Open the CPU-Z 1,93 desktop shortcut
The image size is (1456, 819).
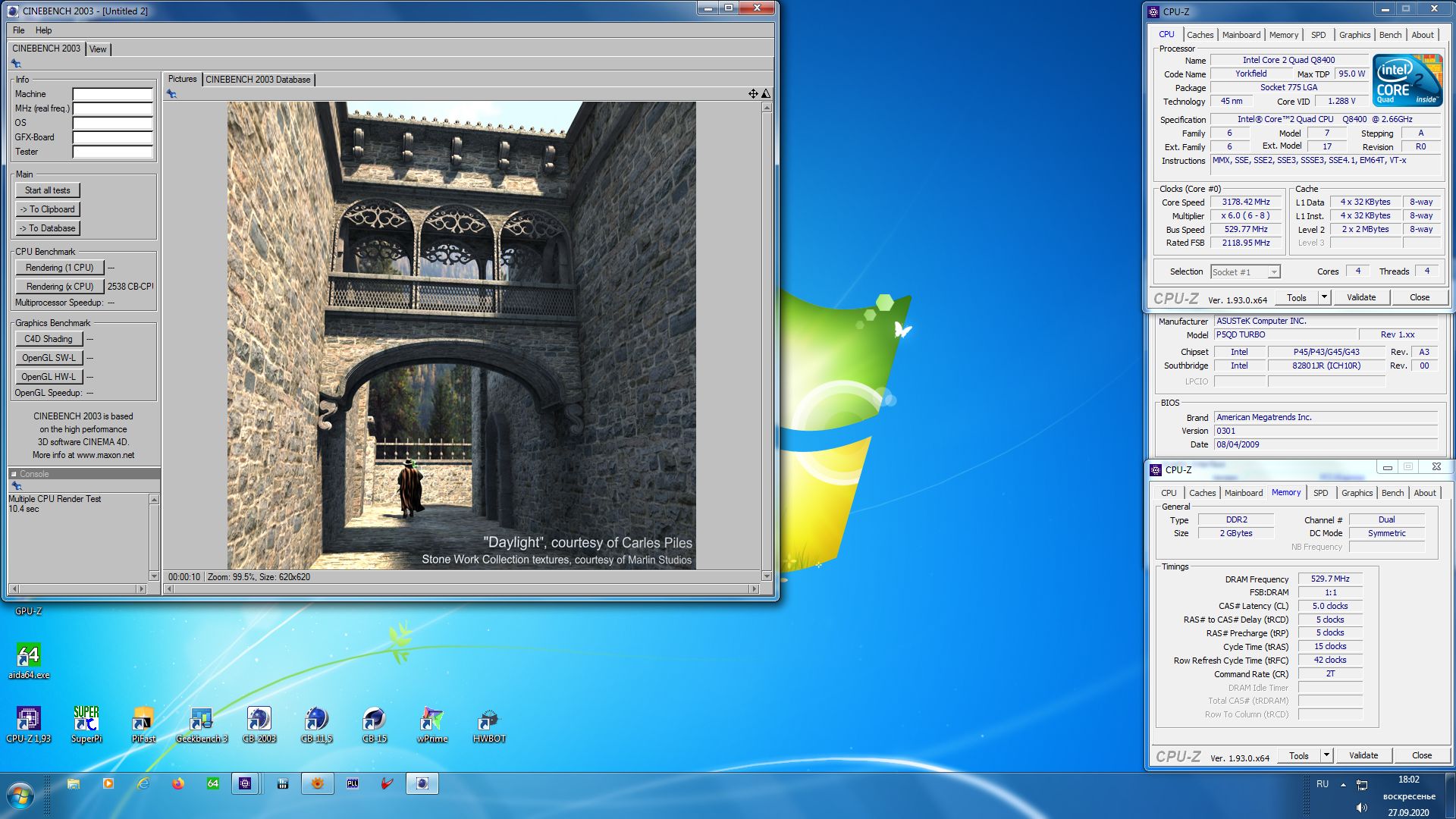(x=29, y=724)
